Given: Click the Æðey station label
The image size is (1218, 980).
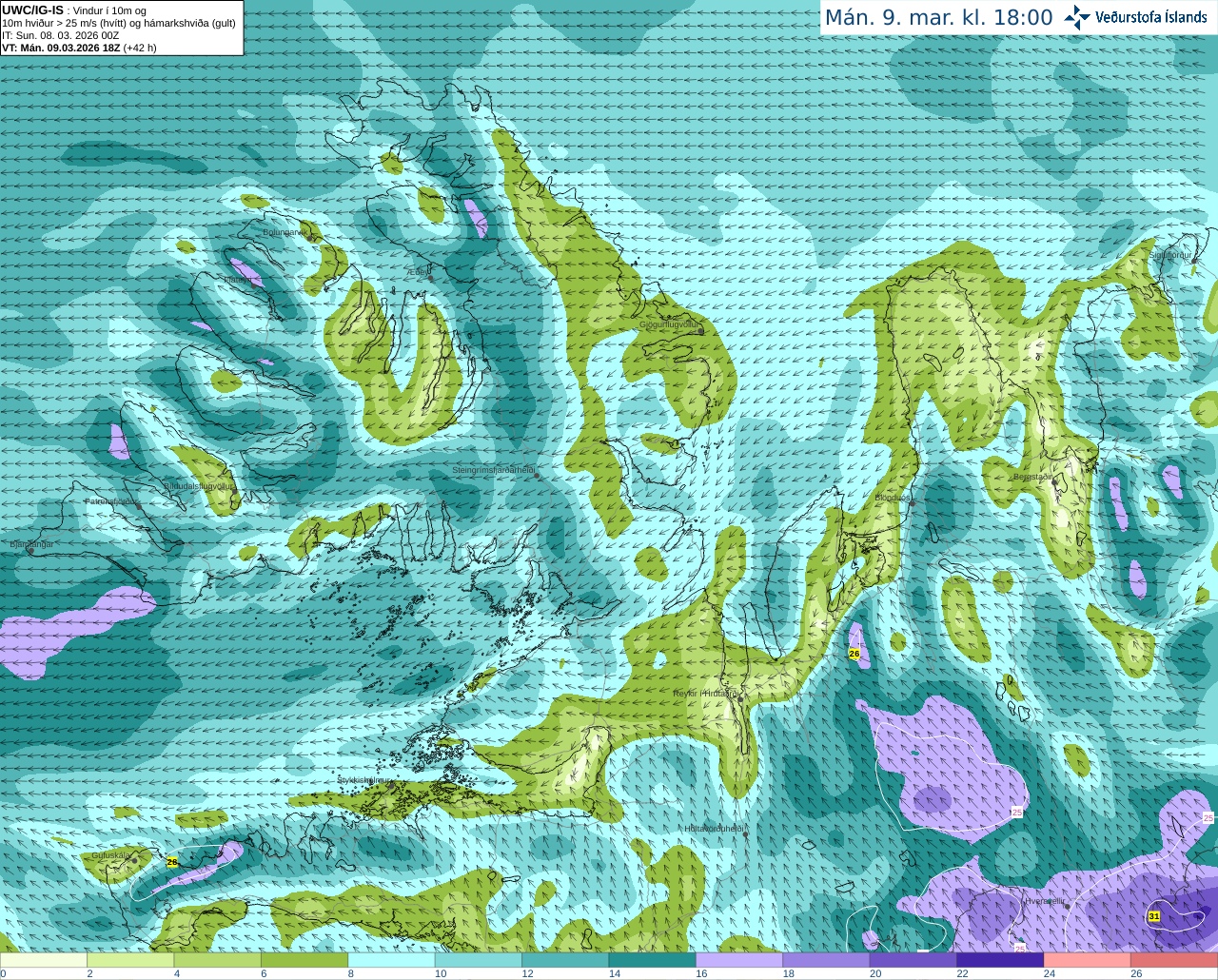Looking at the screenshot, I should (419, 273).
